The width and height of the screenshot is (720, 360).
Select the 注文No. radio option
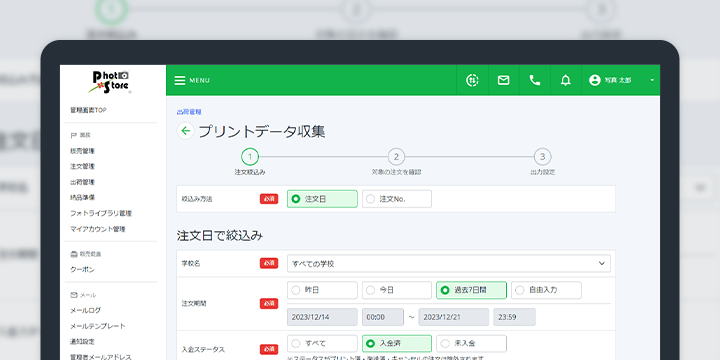(x=397, y=199)
